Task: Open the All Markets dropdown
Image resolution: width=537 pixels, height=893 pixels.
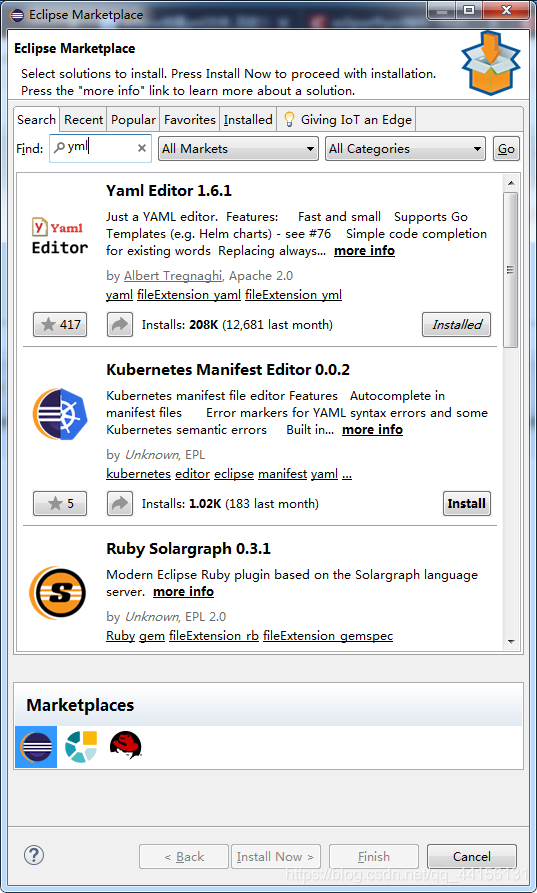Action: point(238,149)
